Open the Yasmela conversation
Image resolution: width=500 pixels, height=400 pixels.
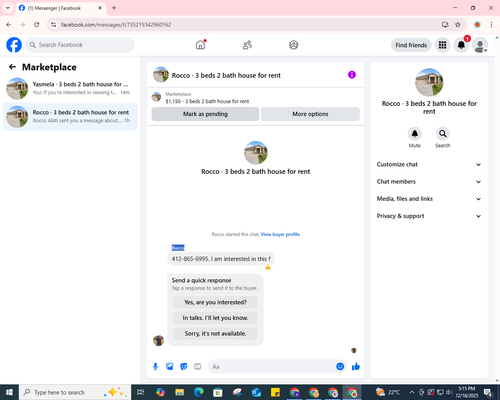click(70, 88)
